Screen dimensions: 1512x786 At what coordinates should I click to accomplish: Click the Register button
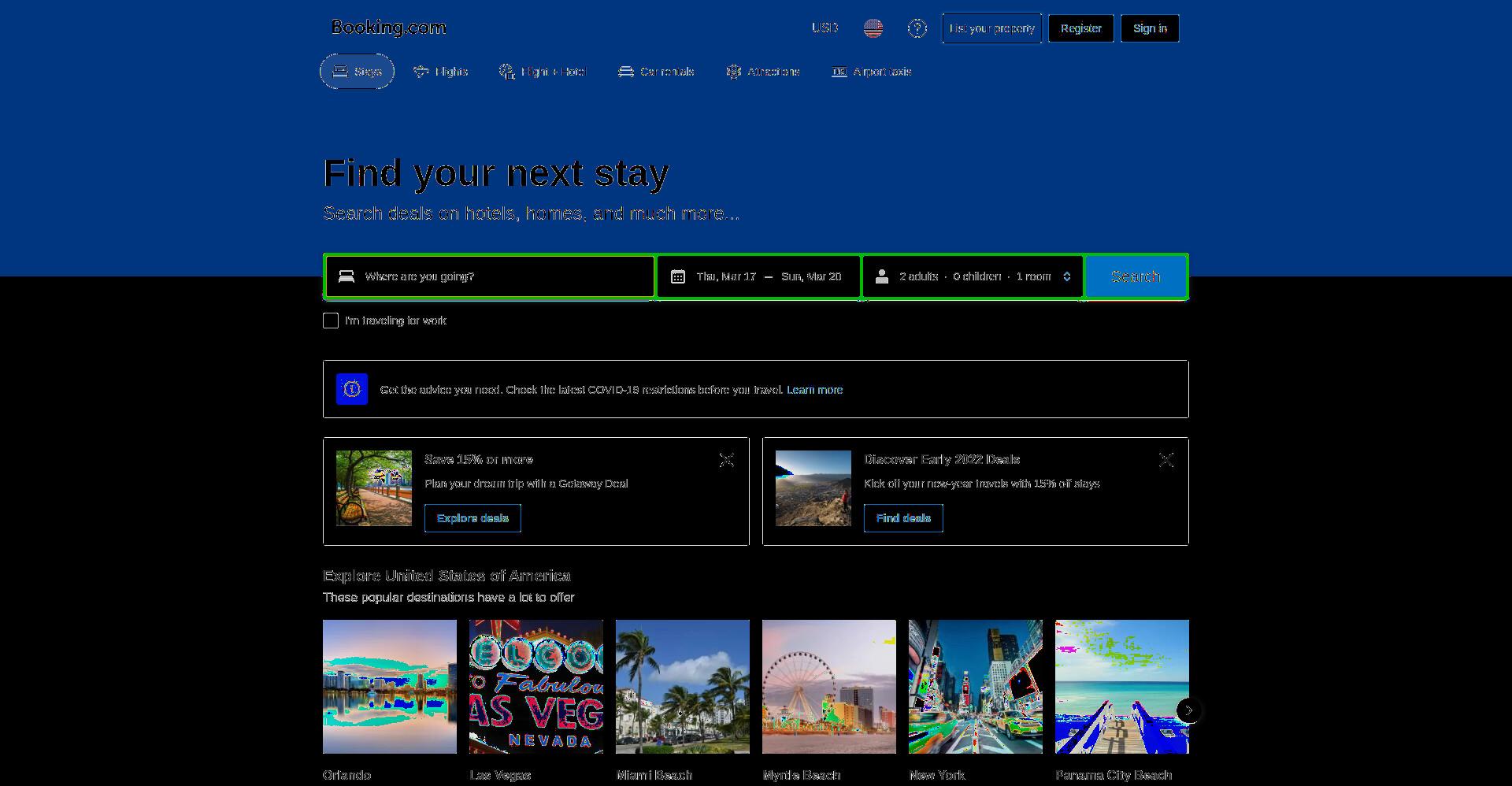(1080, 28)
